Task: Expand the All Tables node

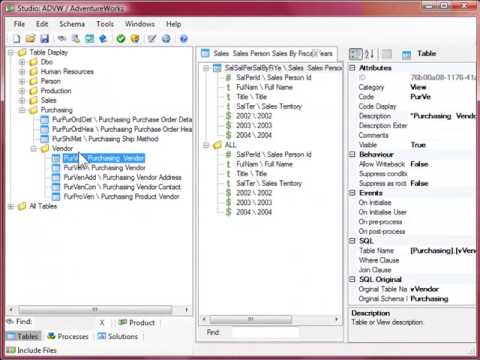Action: point(11,206)
